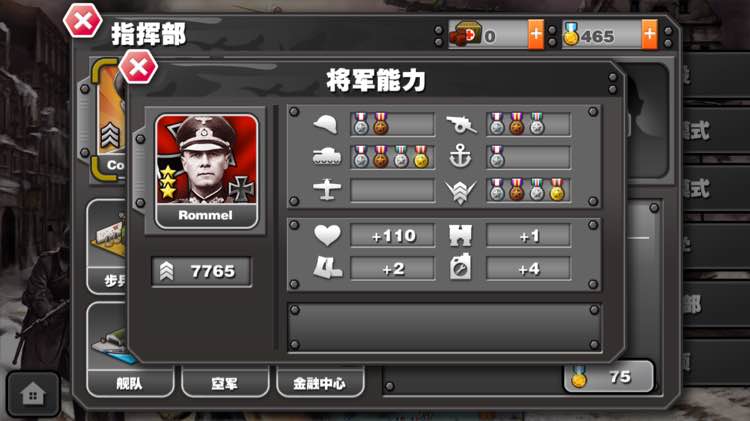Open the 空军 air force tab
Screen dimensions: 750x421
coord(225,383)
